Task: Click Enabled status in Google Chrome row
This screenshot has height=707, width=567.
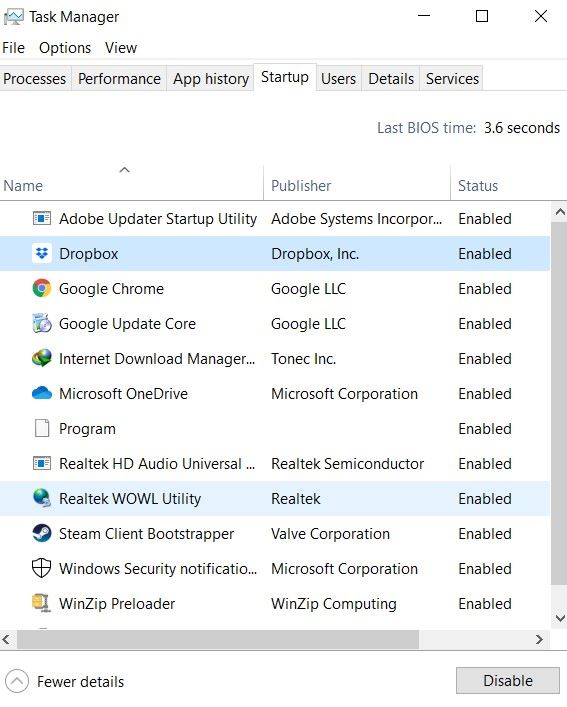Action: tap(485, 289)
